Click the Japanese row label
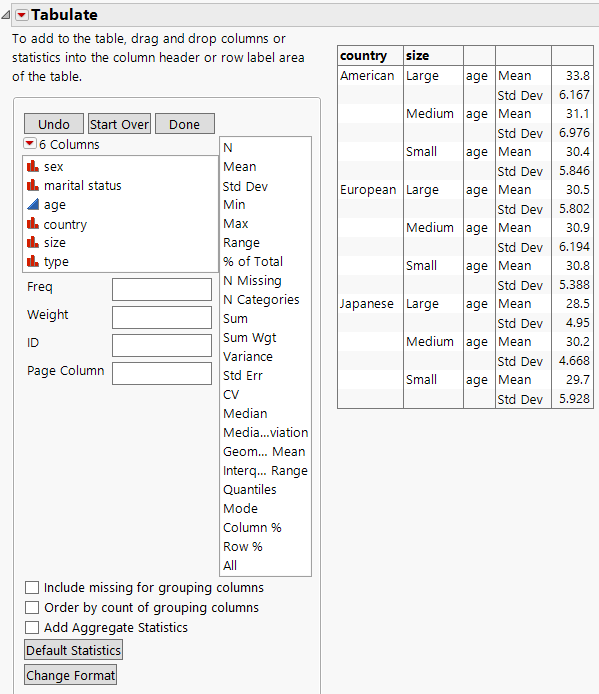This screenshot has width=599, height=694. pyautogui.click(x=367, y=304)
